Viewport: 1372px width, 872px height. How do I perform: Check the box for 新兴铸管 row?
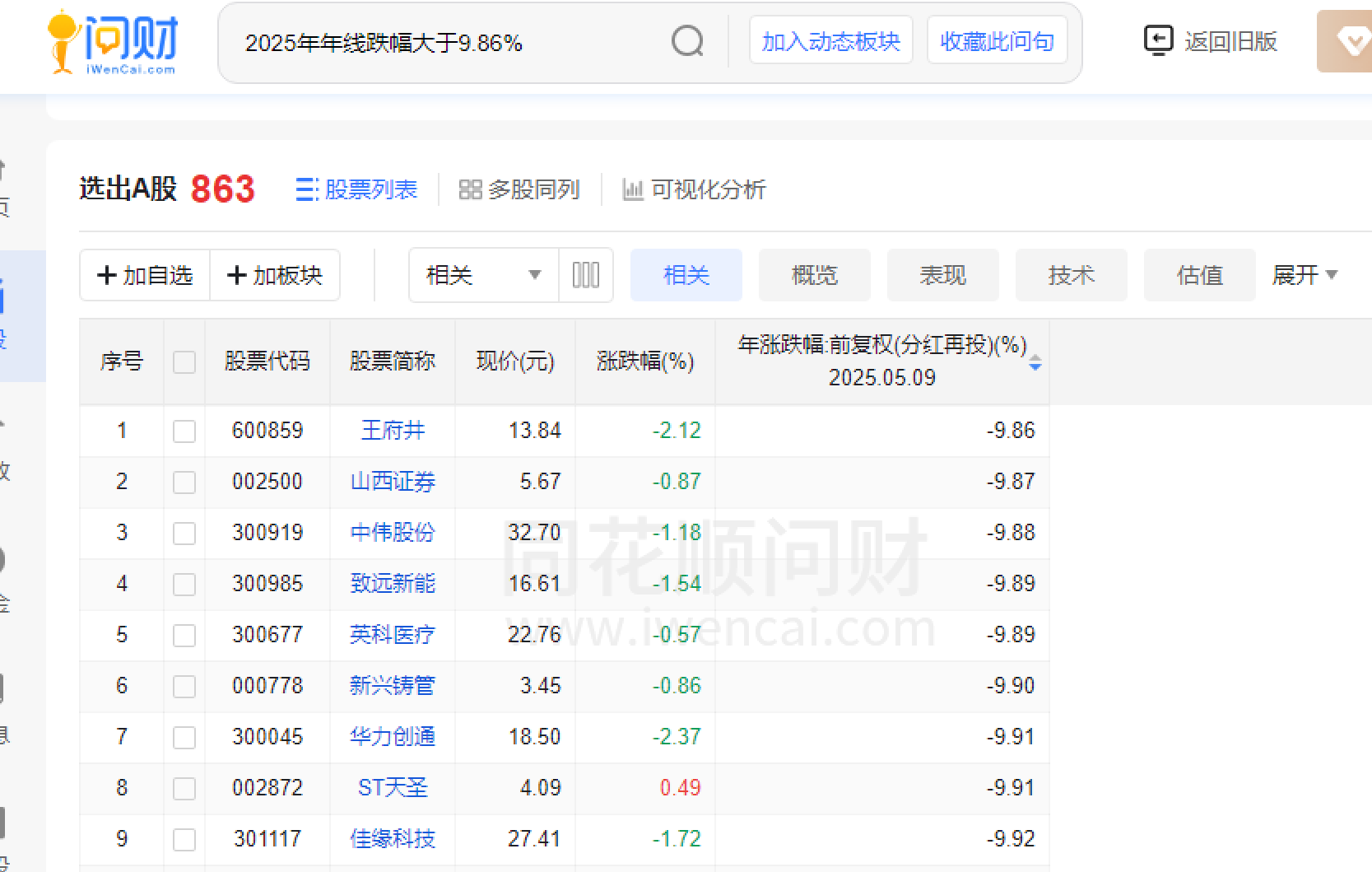click(x=184, y=687)
